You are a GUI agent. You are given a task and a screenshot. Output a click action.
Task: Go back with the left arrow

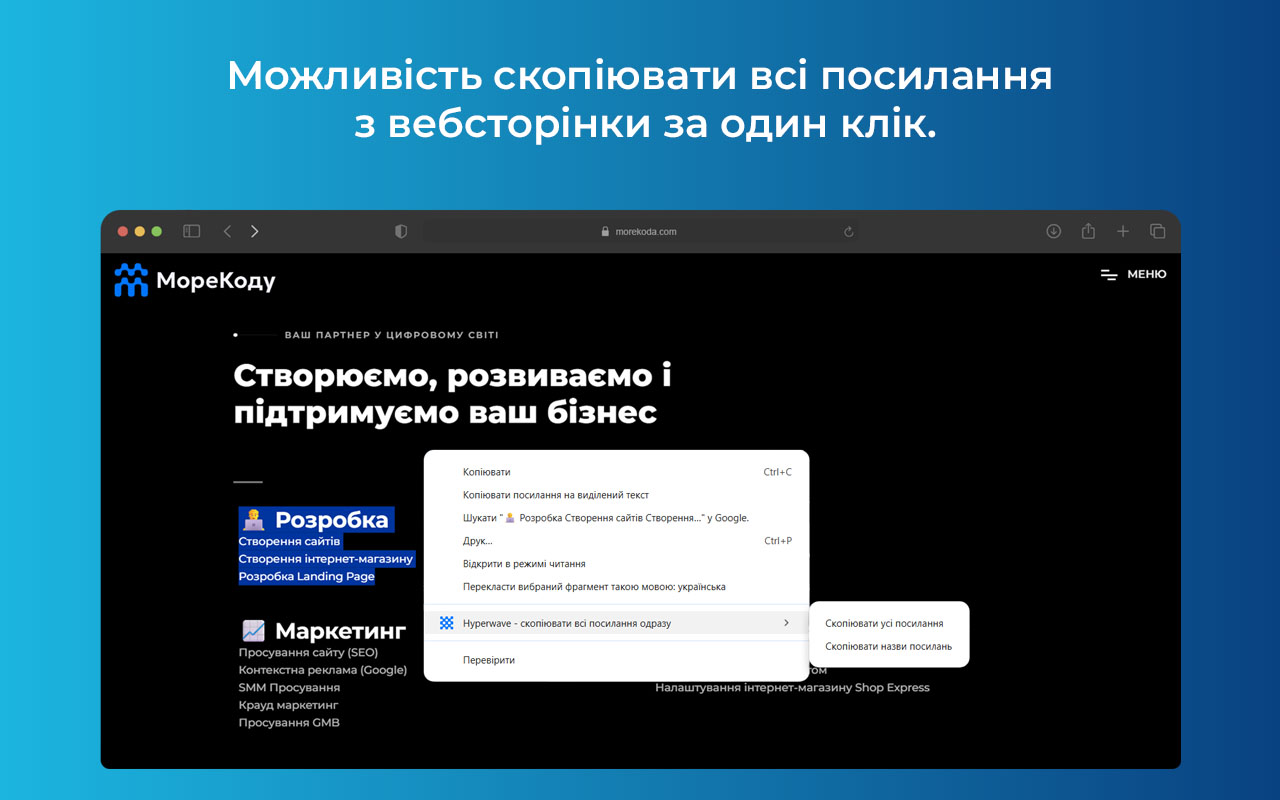pyautogui.click(x=227, y=231)
